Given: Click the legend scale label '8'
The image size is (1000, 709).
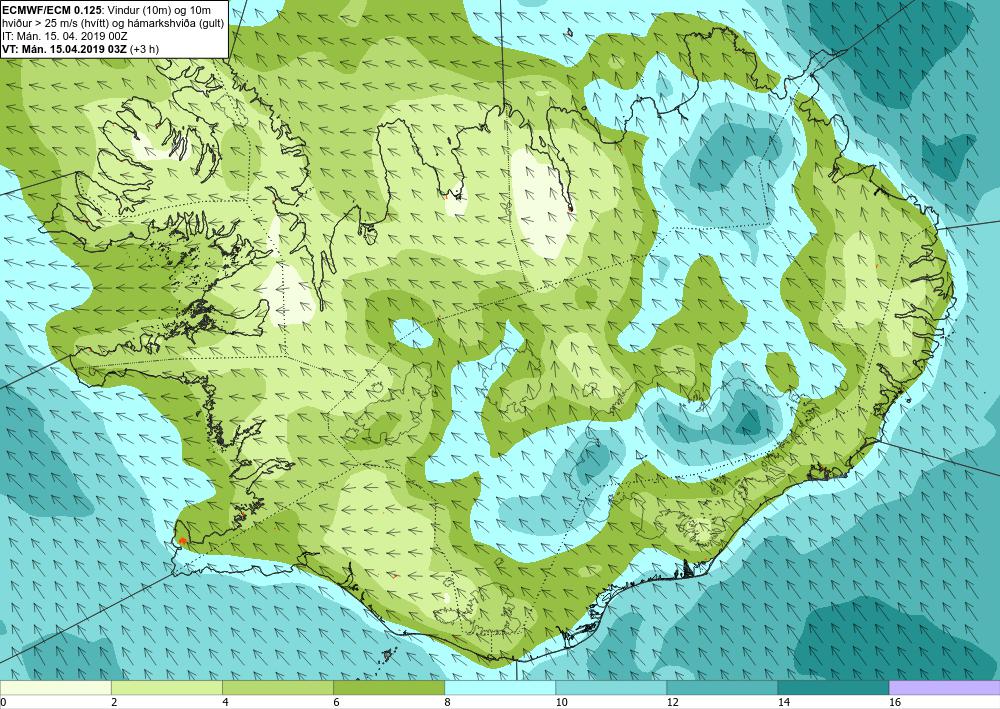Looking at the screenshot, I should [x=448, y=702].
